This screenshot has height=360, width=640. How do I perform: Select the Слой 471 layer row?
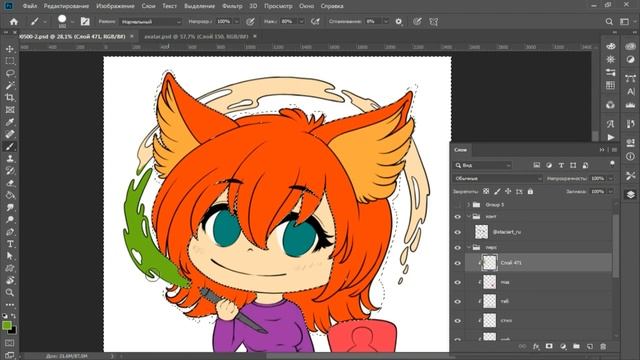(x=539, y=263)
